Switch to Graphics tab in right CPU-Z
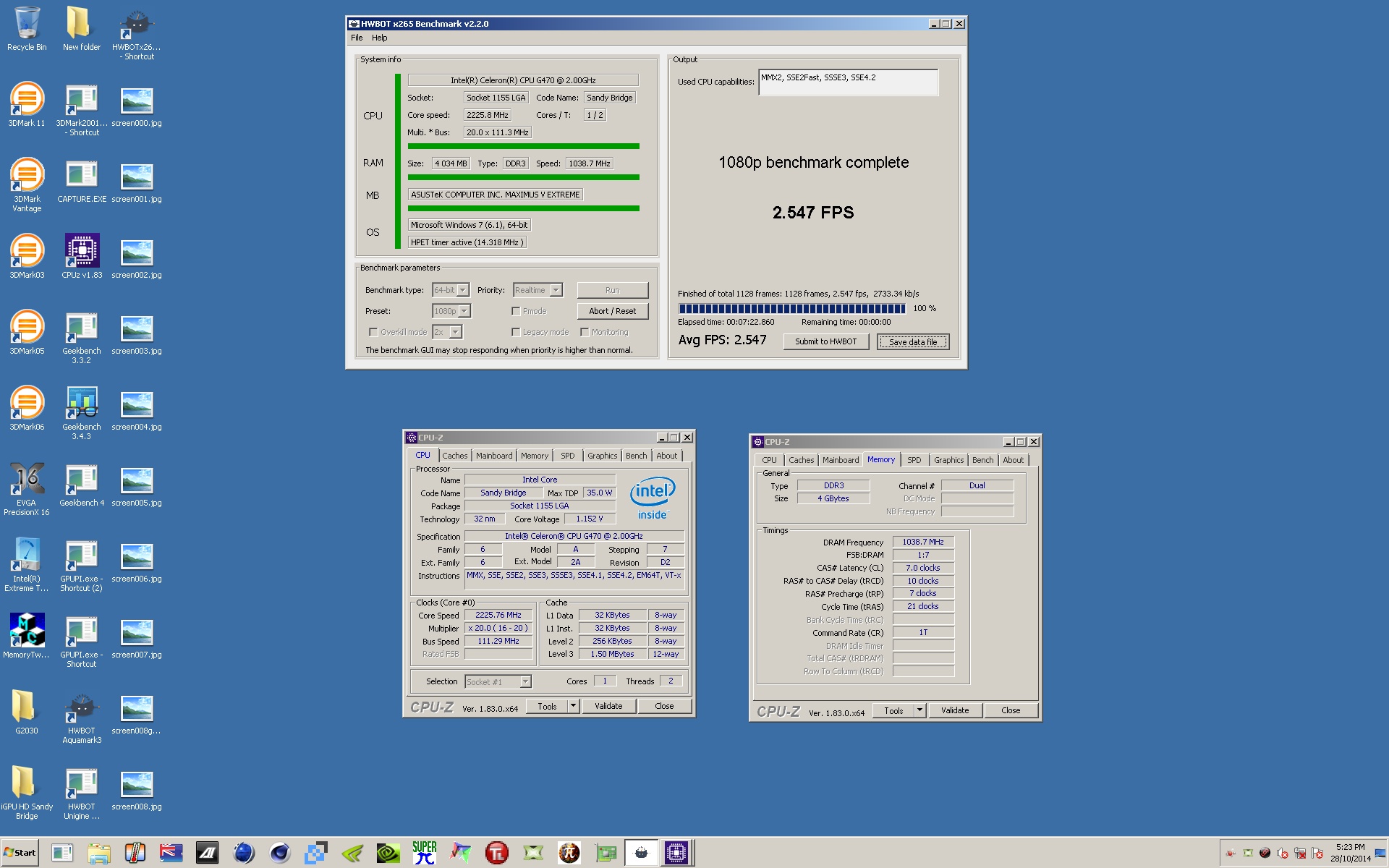1389x868 pixels. click(948, 460)
